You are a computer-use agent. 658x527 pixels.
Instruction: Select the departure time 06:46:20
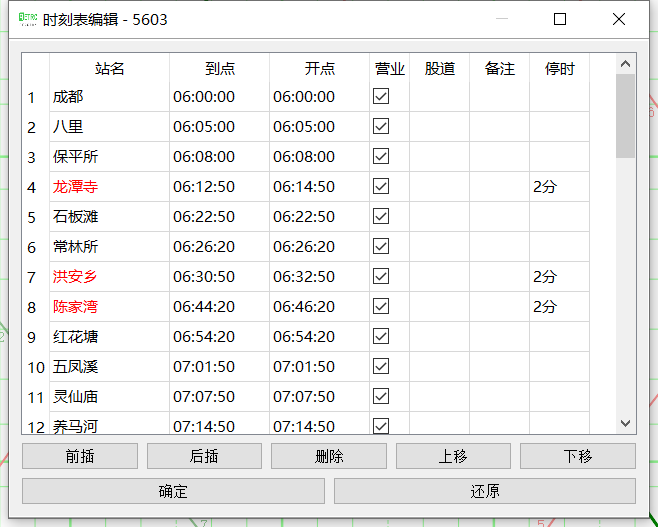click(304, 307)
